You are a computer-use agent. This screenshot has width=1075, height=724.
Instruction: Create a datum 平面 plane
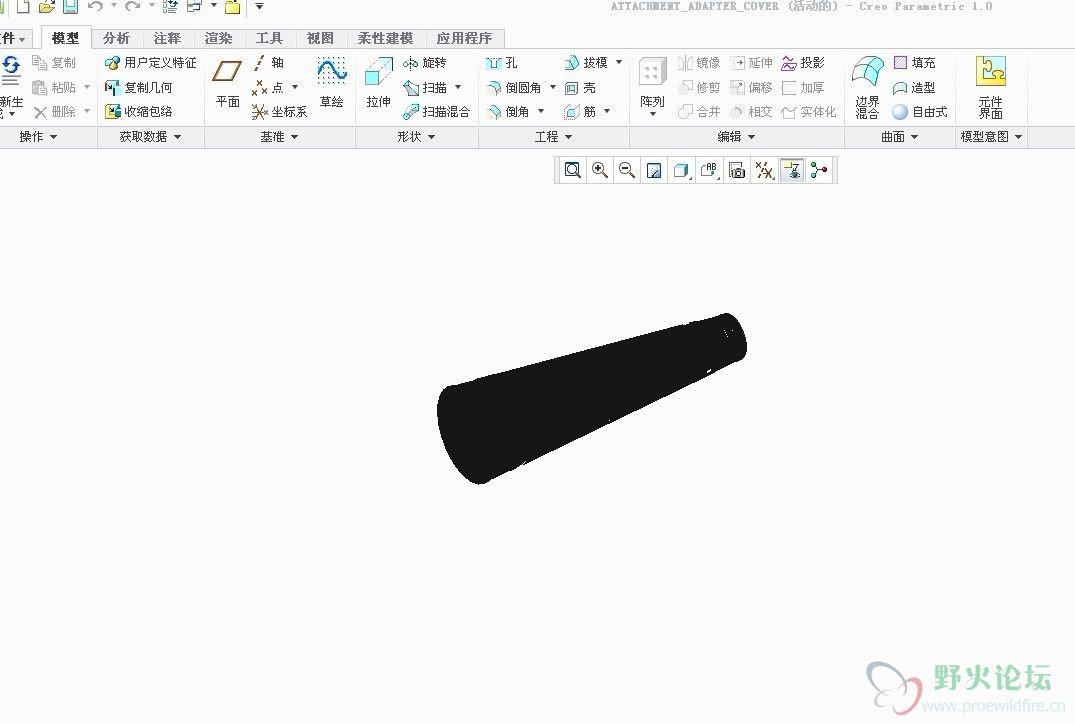[x=227, y=83]
